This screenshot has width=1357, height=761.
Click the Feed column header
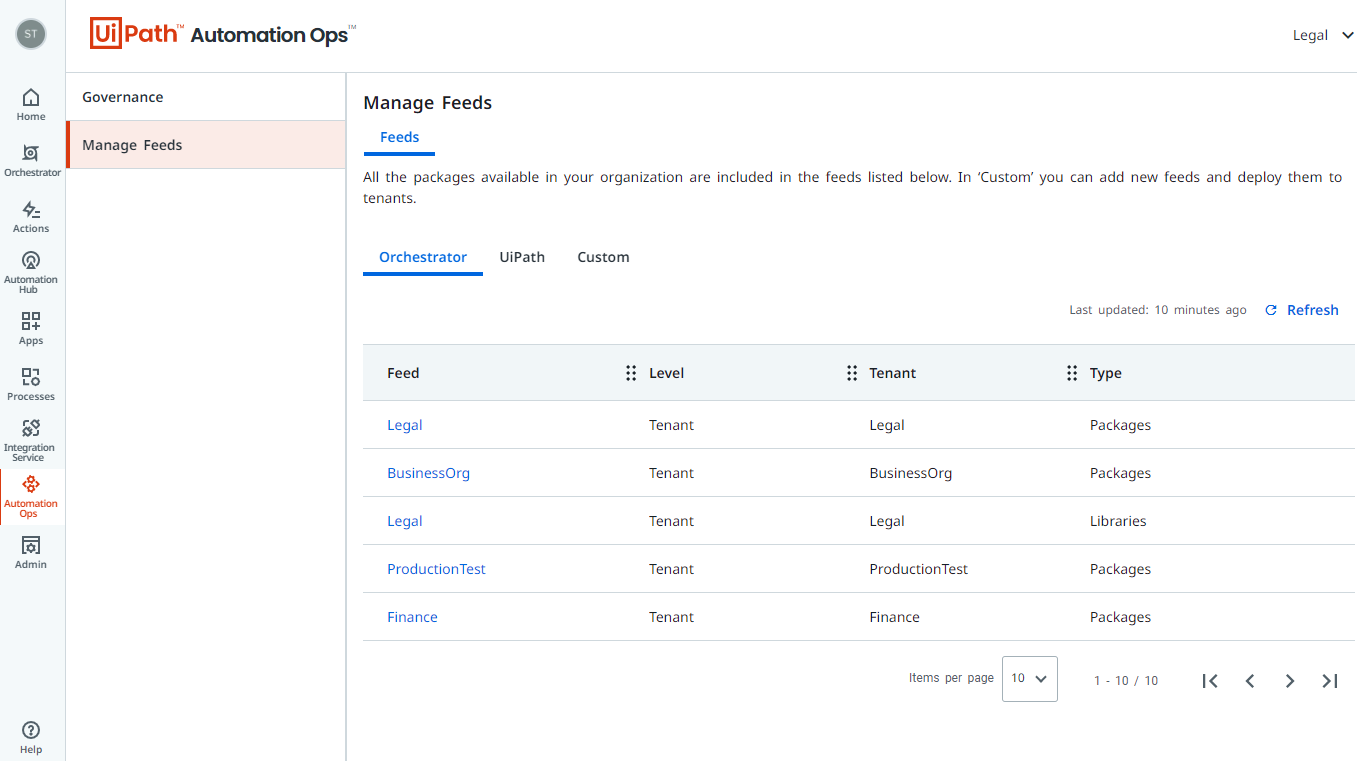[x=403, y=373]
